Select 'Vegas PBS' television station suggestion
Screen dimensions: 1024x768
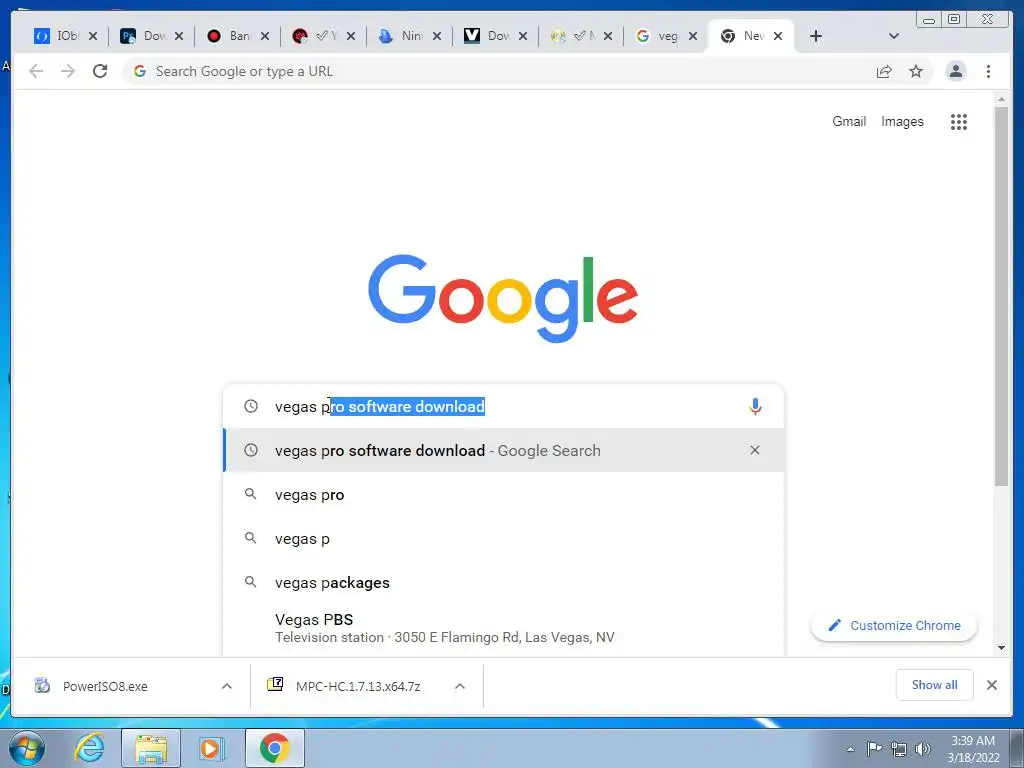(x=503, y=628)
